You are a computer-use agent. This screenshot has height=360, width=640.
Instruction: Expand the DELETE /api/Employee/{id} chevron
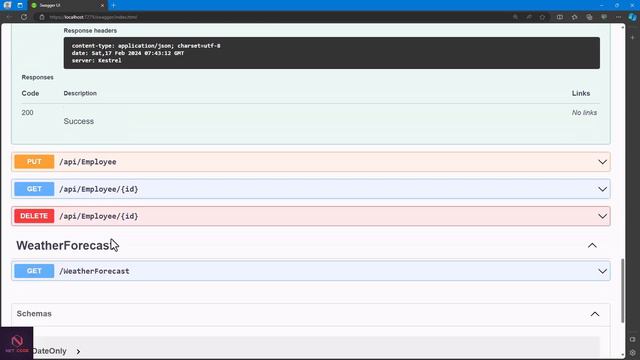[602, 216]
